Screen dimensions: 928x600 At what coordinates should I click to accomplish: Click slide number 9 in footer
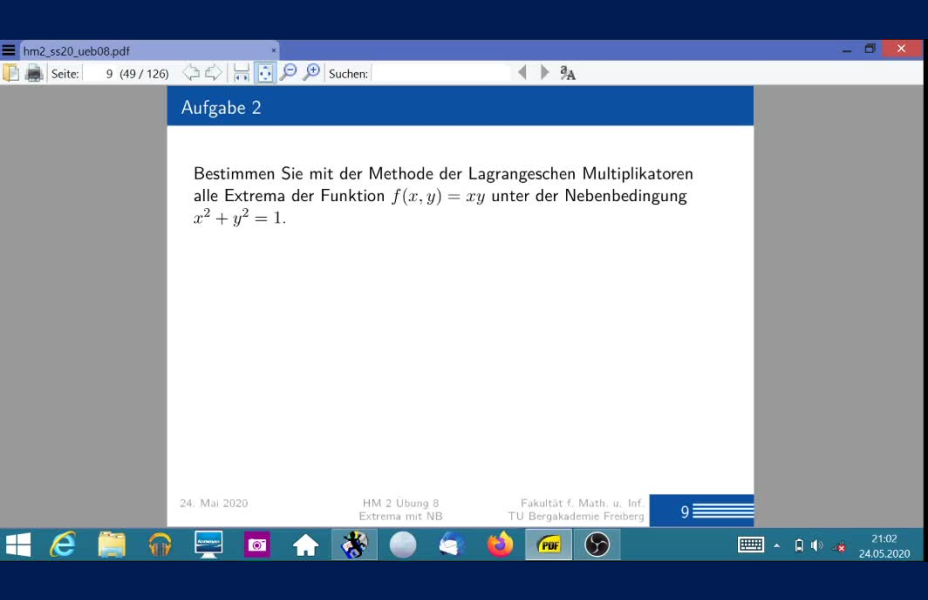point(685,511)
